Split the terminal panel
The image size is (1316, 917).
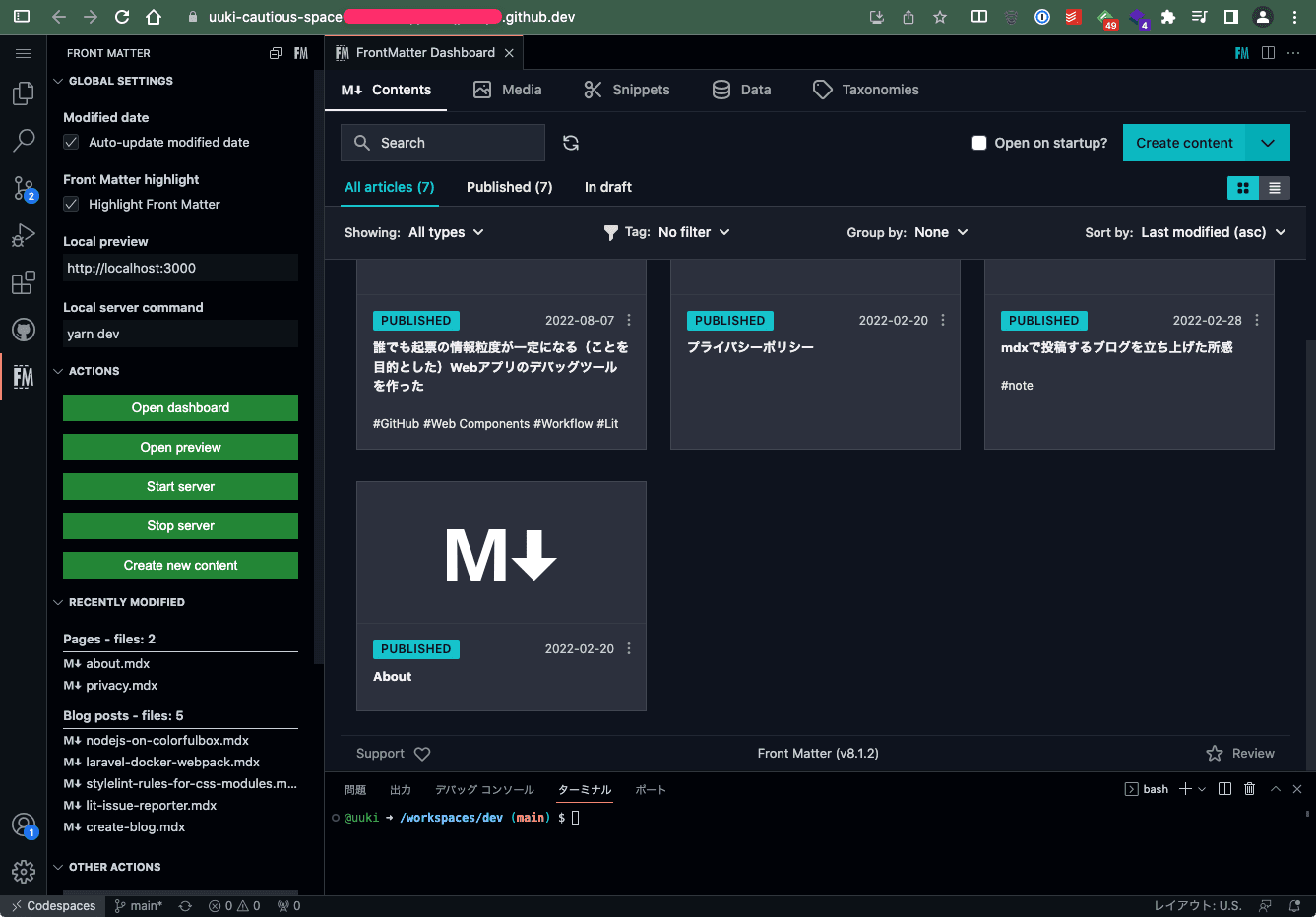[1224, 789]
